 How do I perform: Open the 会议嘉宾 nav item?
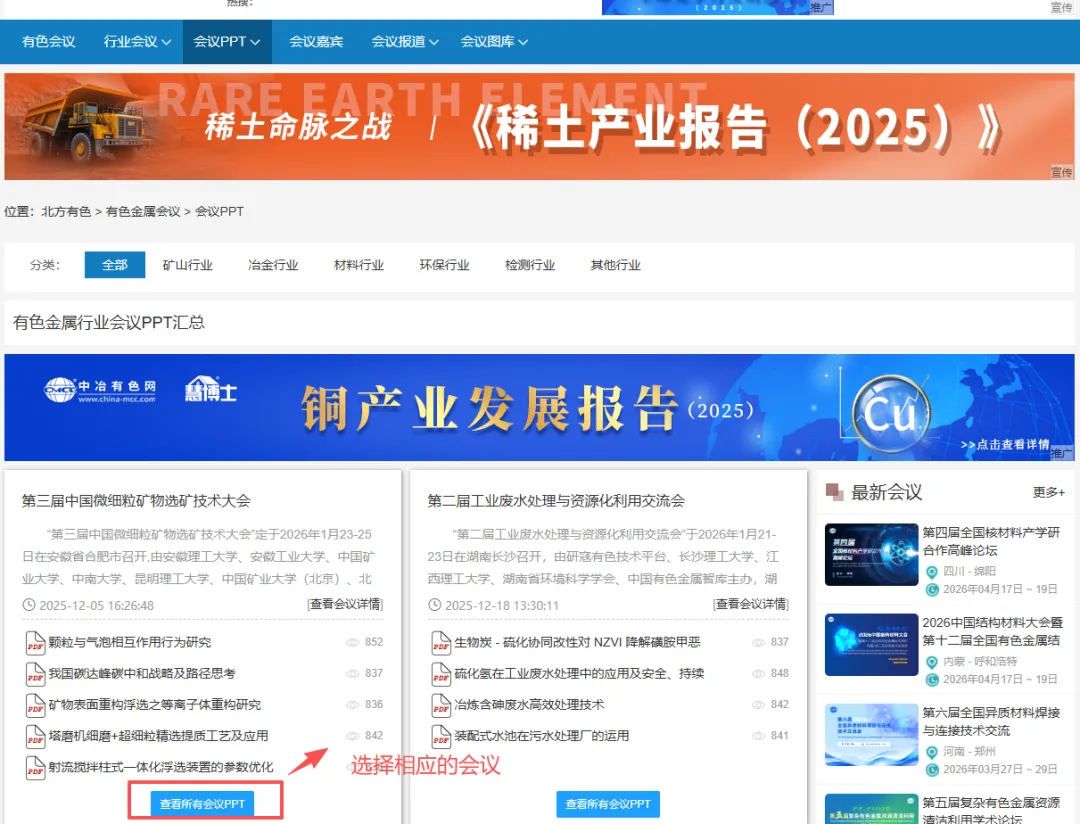[x=316, y=41]
